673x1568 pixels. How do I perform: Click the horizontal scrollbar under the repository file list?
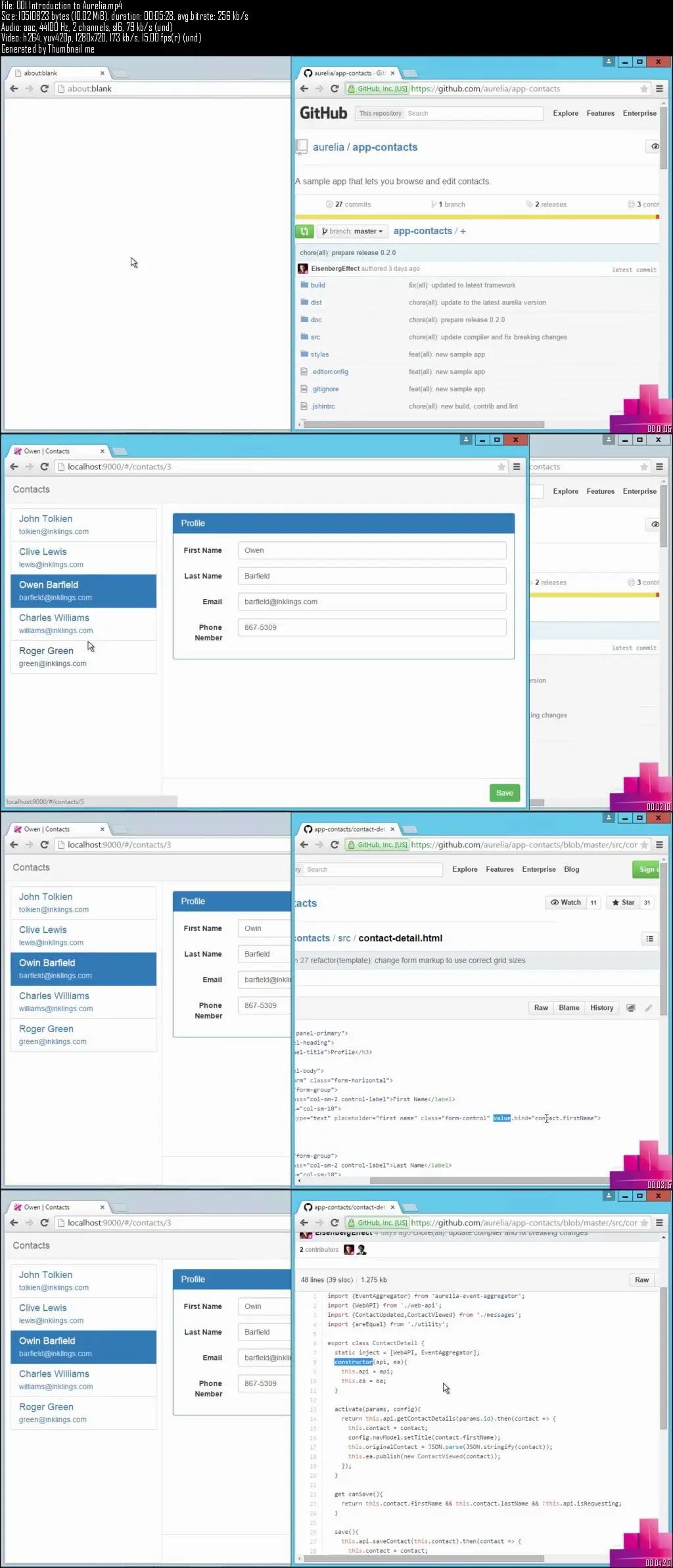coord(424,425)
